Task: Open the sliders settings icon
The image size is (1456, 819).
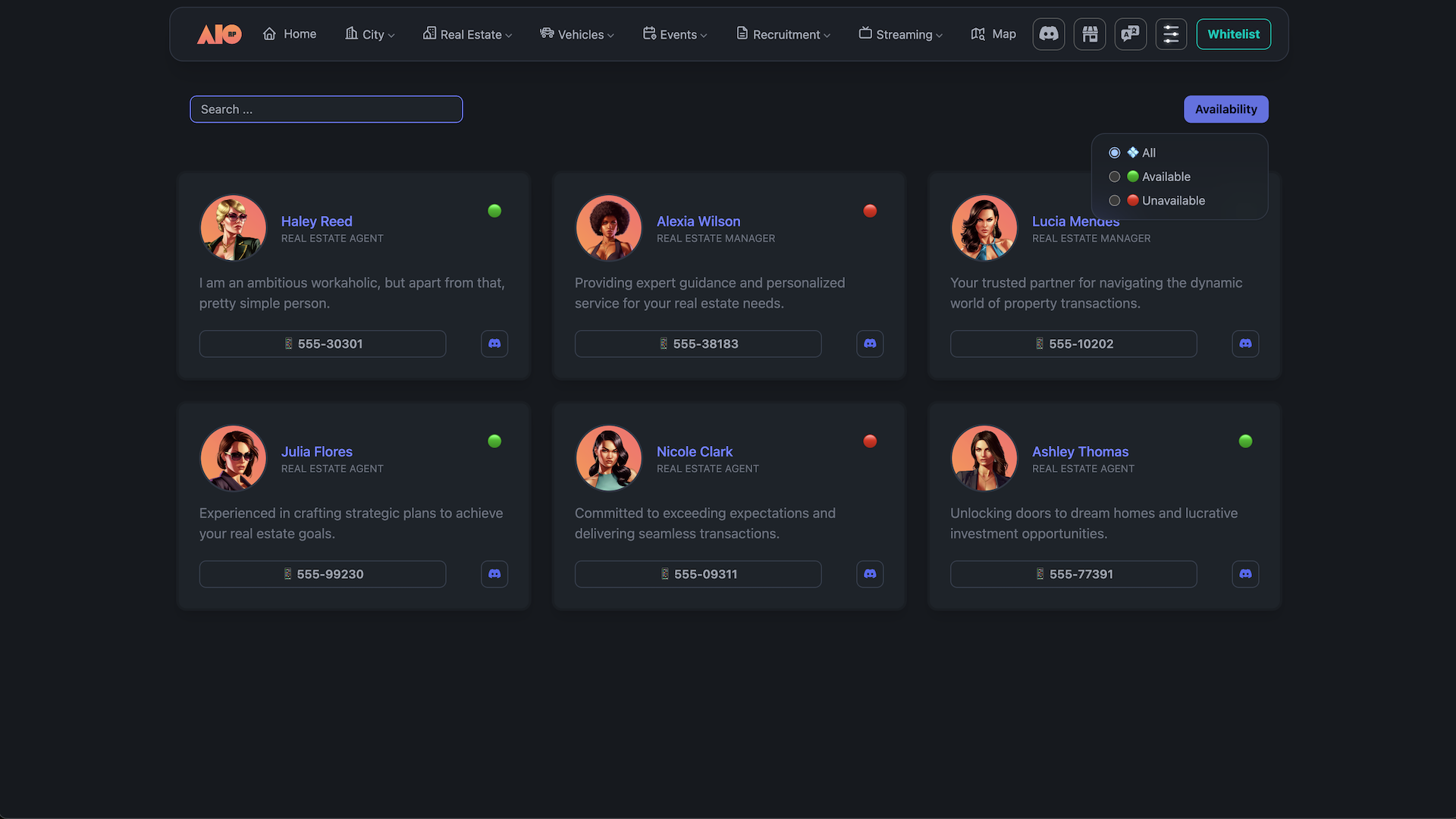Action: tap(1171, 34)
